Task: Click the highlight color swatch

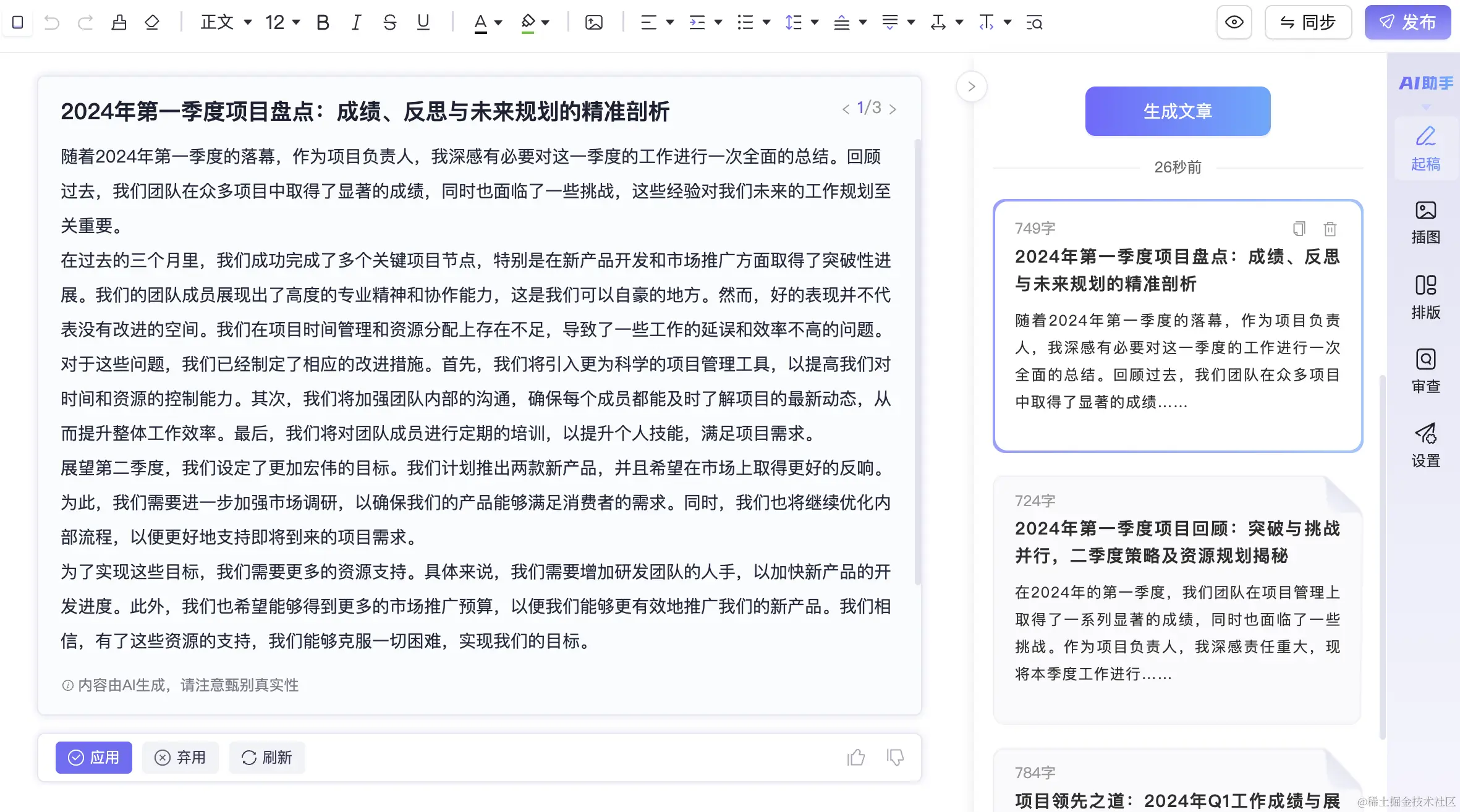Action: 528,22
